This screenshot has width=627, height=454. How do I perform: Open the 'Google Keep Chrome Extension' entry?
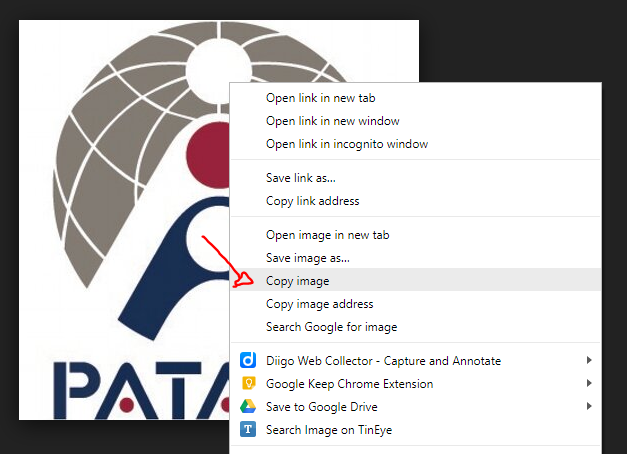click(416, 384)
